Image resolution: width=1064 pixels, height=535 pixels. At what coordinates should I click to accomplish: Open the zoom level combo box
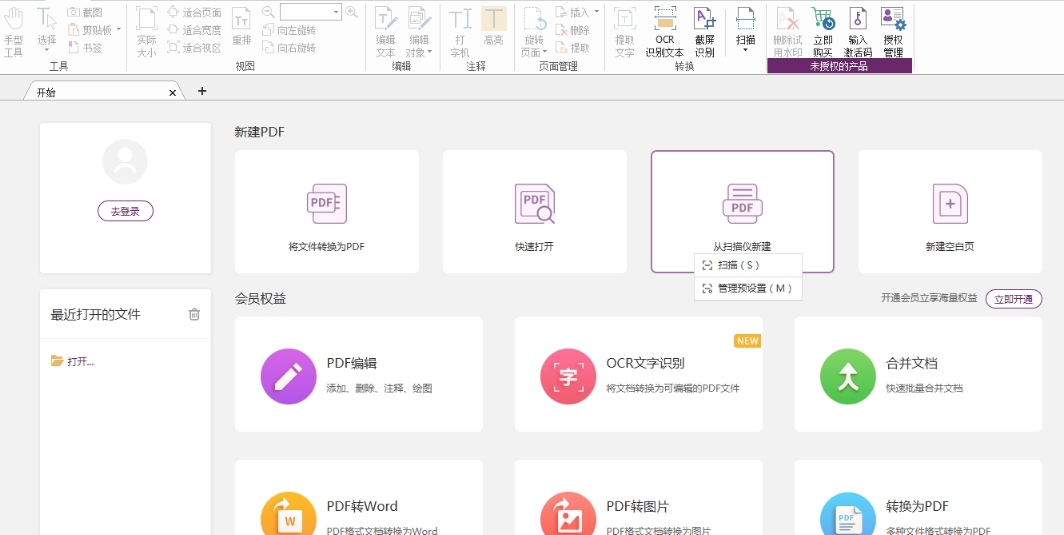(311, 12)
